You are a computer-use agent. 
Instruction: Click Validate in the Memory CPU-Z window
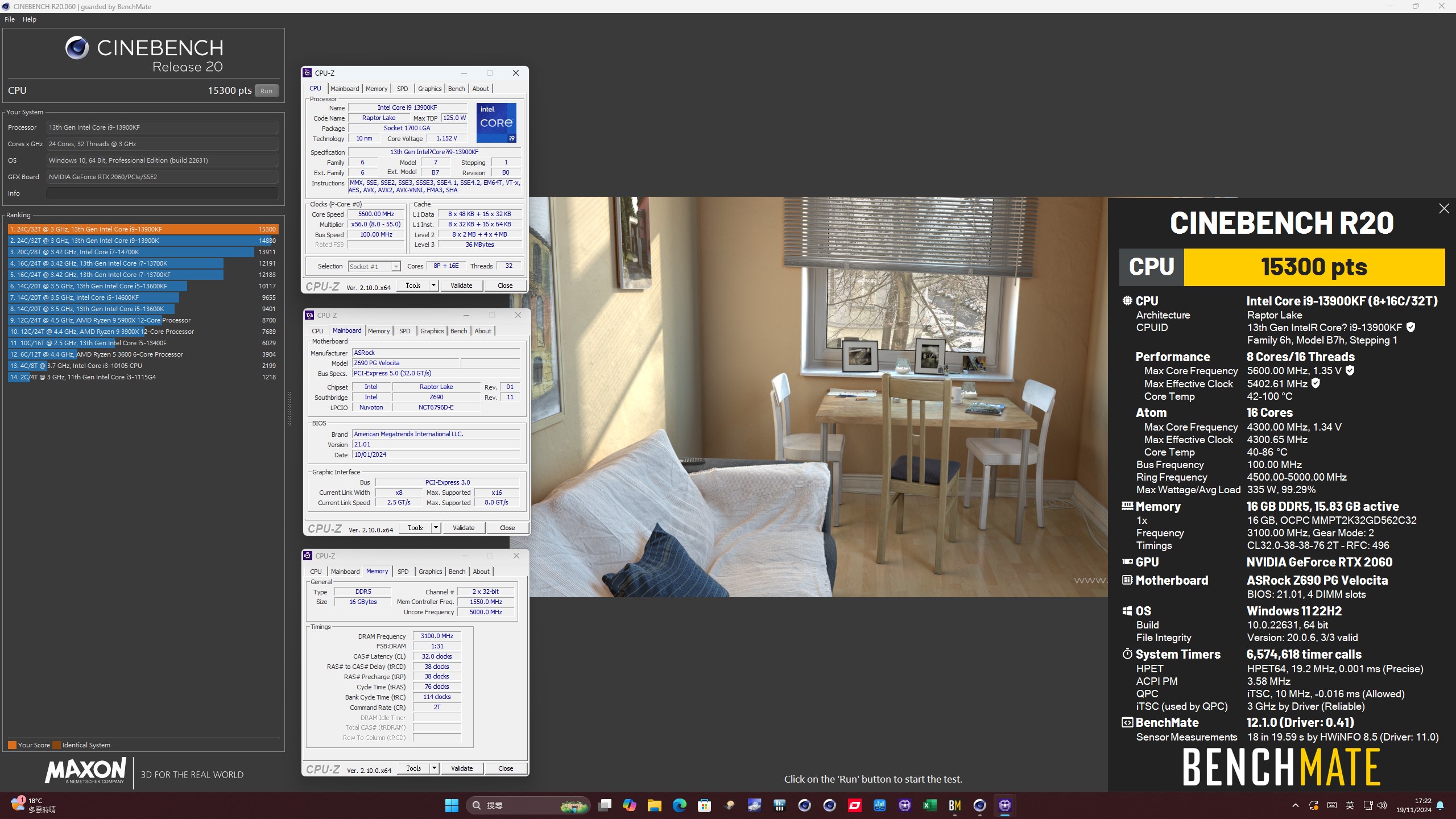[462, 768]
